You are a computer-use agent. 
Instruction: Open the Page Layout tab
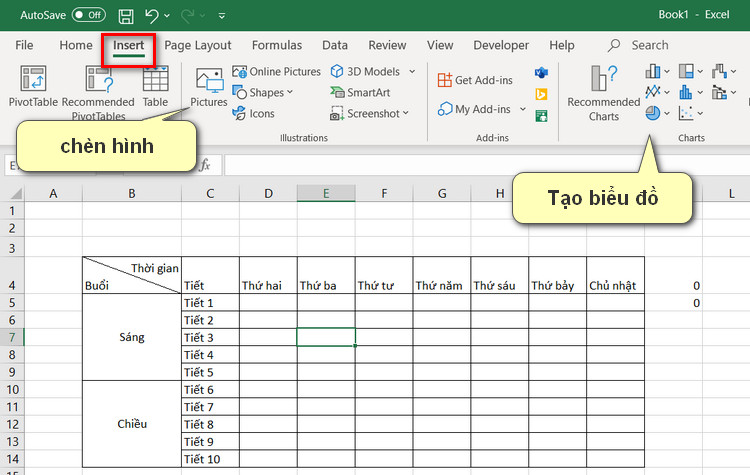pyautogui.click(x=198, y=45)
